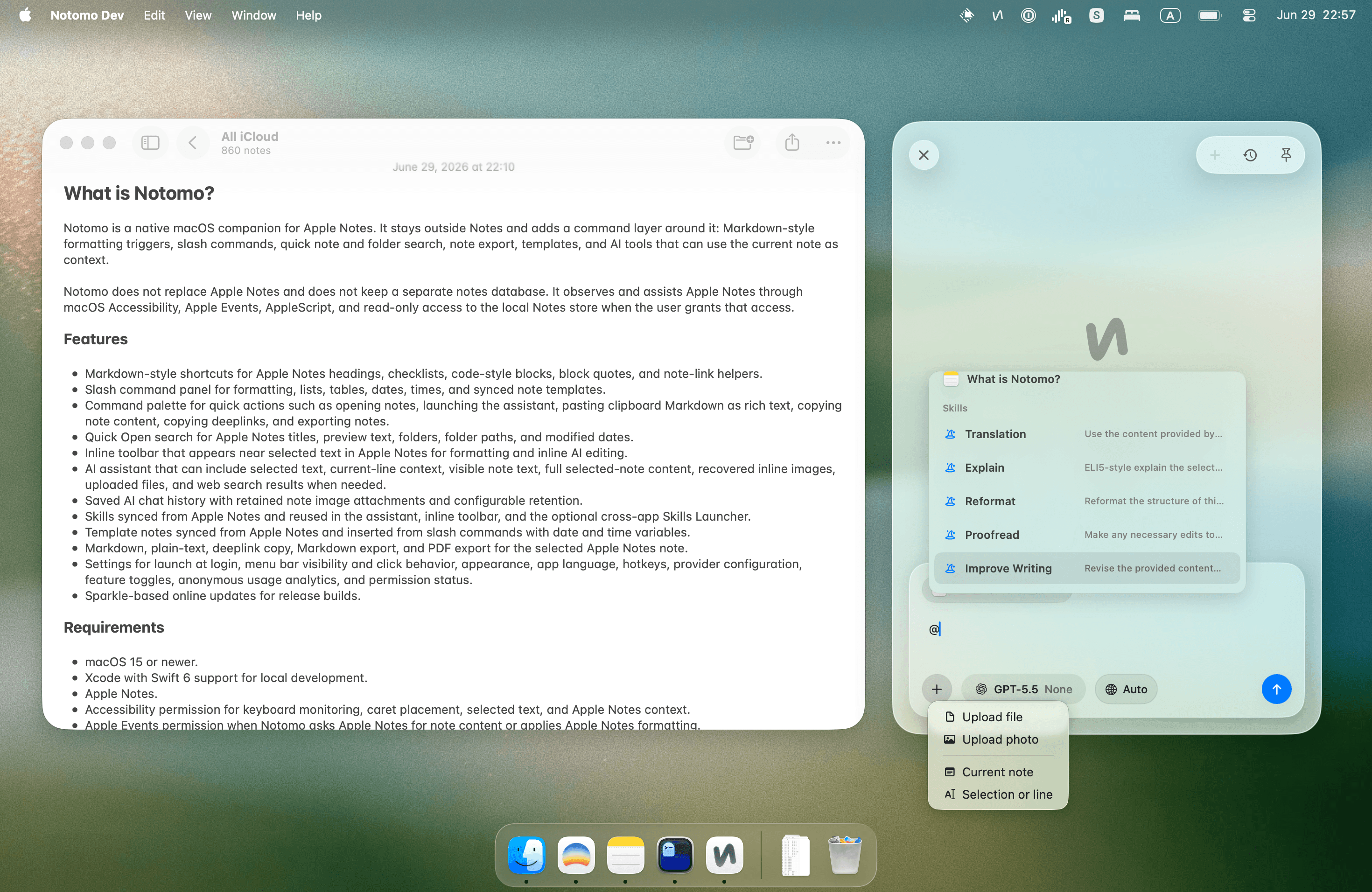Click the Notomo menu bar icon
Viewport: 1372px width, 892px height.
click(x=997, y=15)
